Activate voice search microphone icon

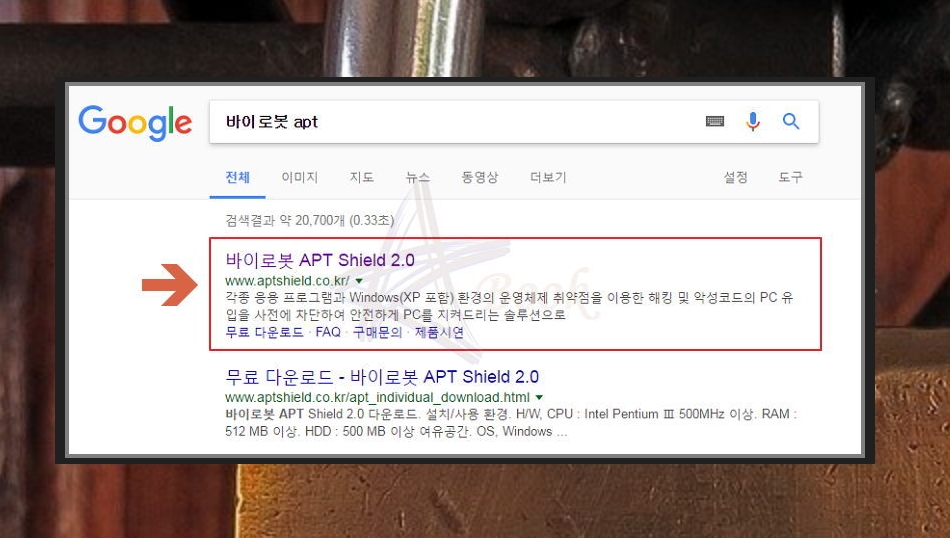pyautogui.click(x=752, y=121)
